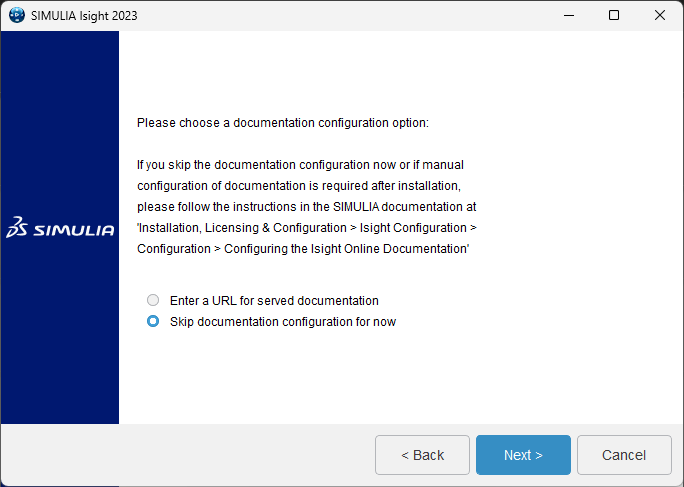Click the 'configuration of documentation is required' text line
Screen dimensions: 684x487
click(299, 186)
